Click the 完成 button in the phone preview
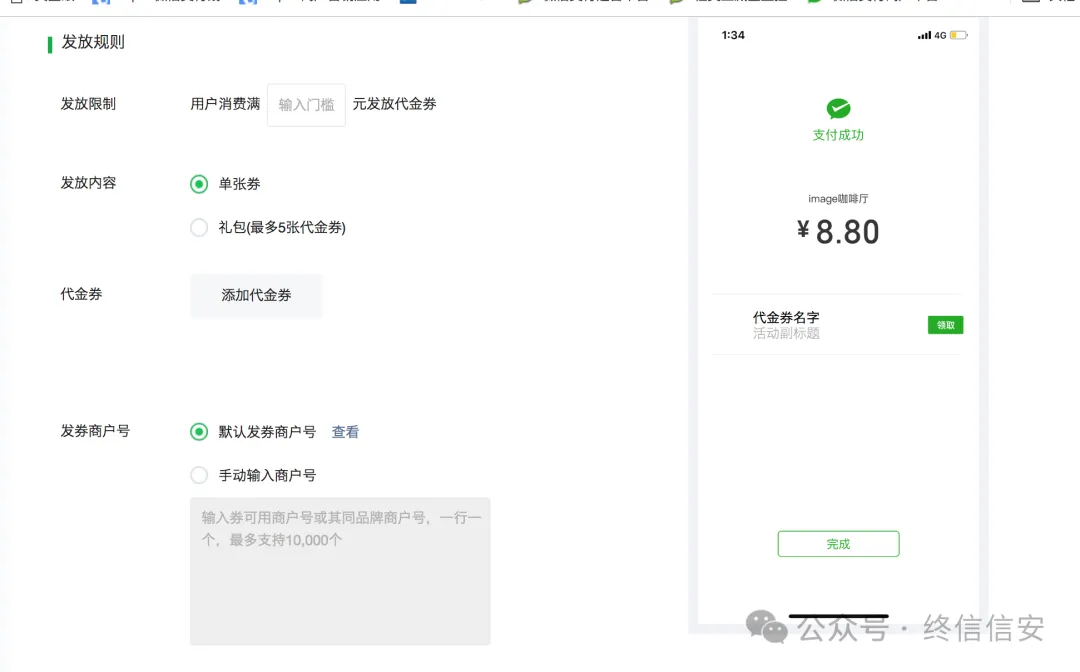This screenshot has width=1080, height=672. (x=838, y=543)
